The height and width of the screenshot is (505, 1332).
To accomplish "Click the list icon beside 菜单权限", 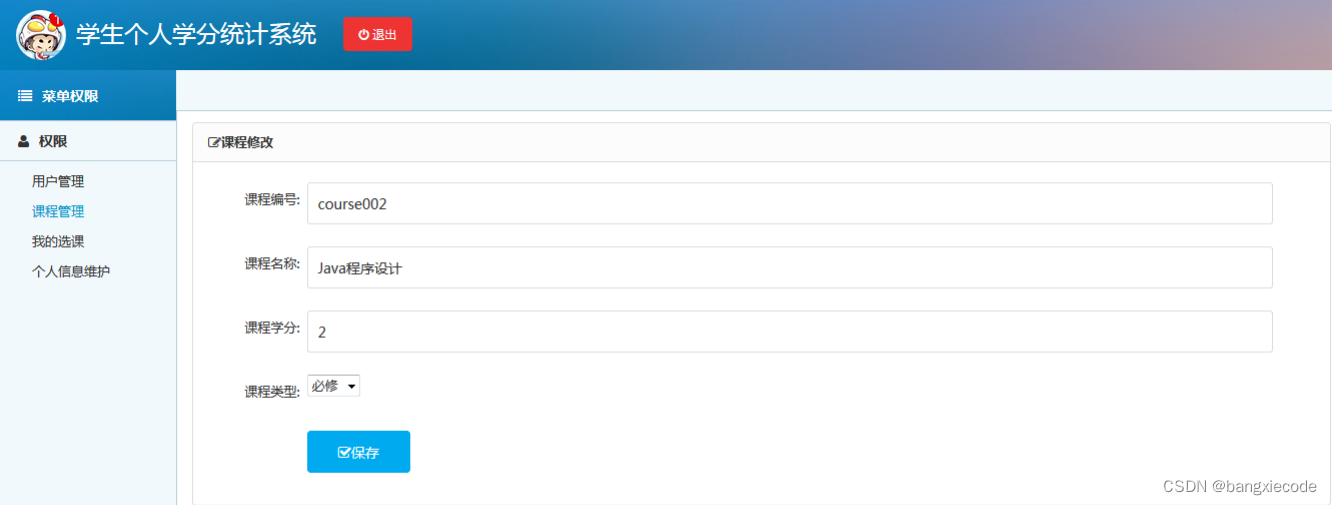I will (x=26, y=96).
